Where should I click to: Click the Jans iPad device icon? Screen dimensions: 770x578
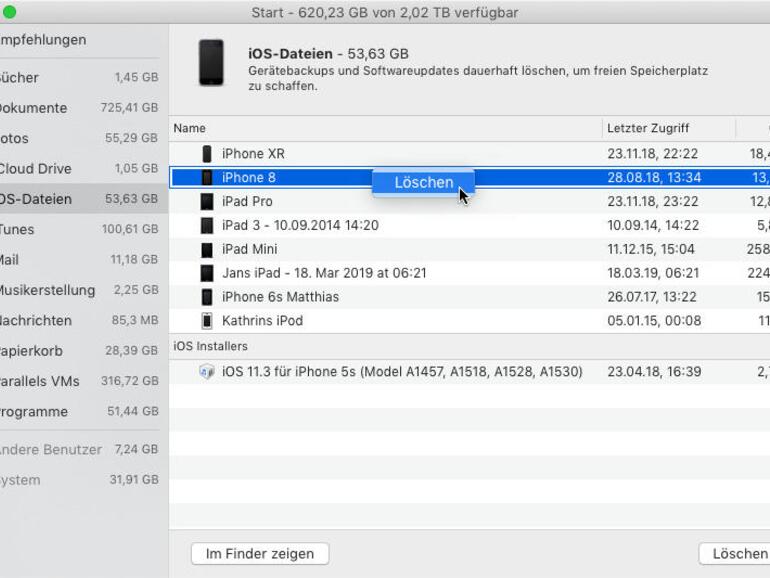(207, 273)
